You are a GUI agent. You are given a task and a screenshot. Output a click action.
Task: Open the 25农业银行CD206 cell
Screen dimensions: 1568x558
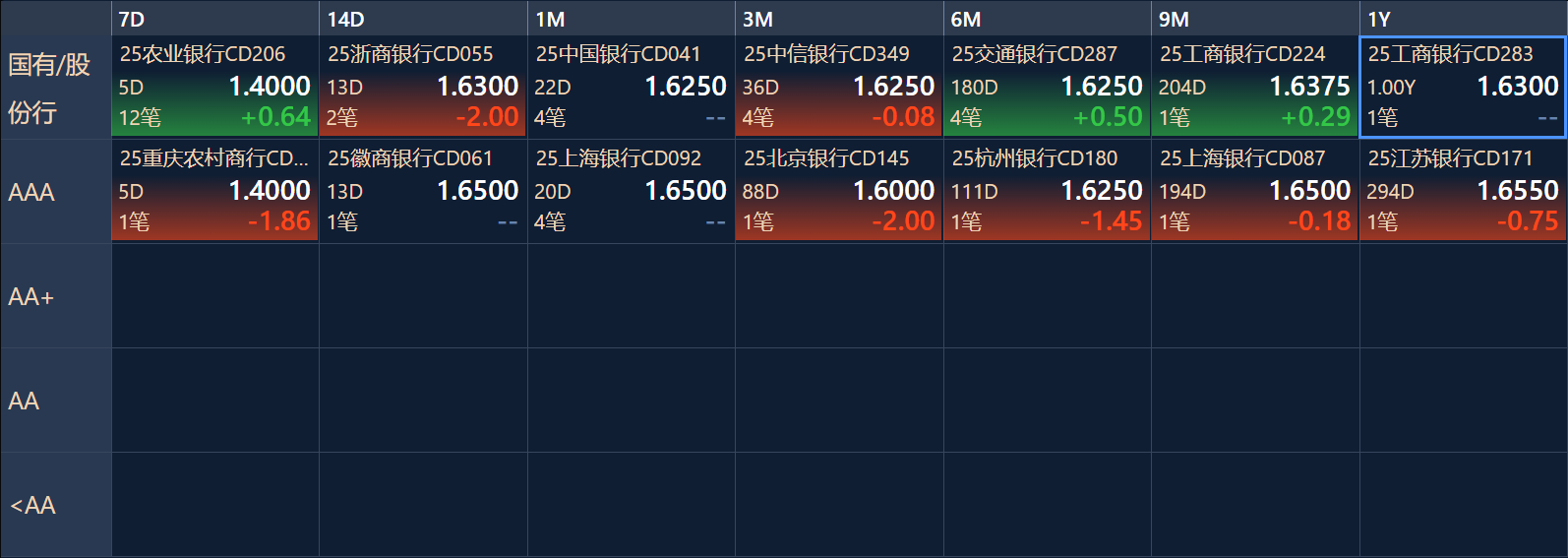click(214, 87)
